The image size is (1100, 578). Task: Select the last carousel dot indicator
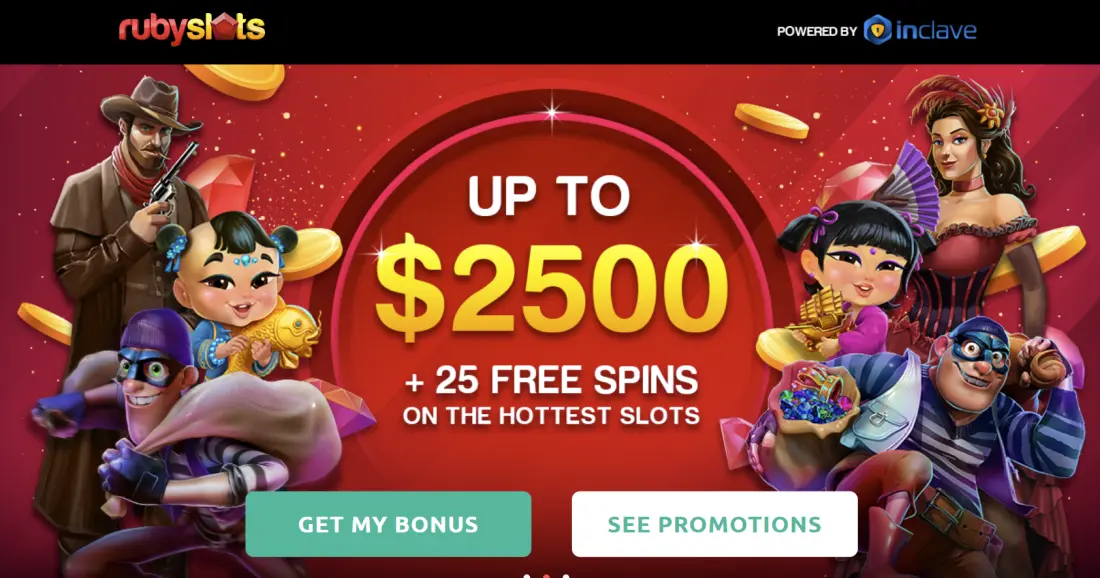coord(566,576)
